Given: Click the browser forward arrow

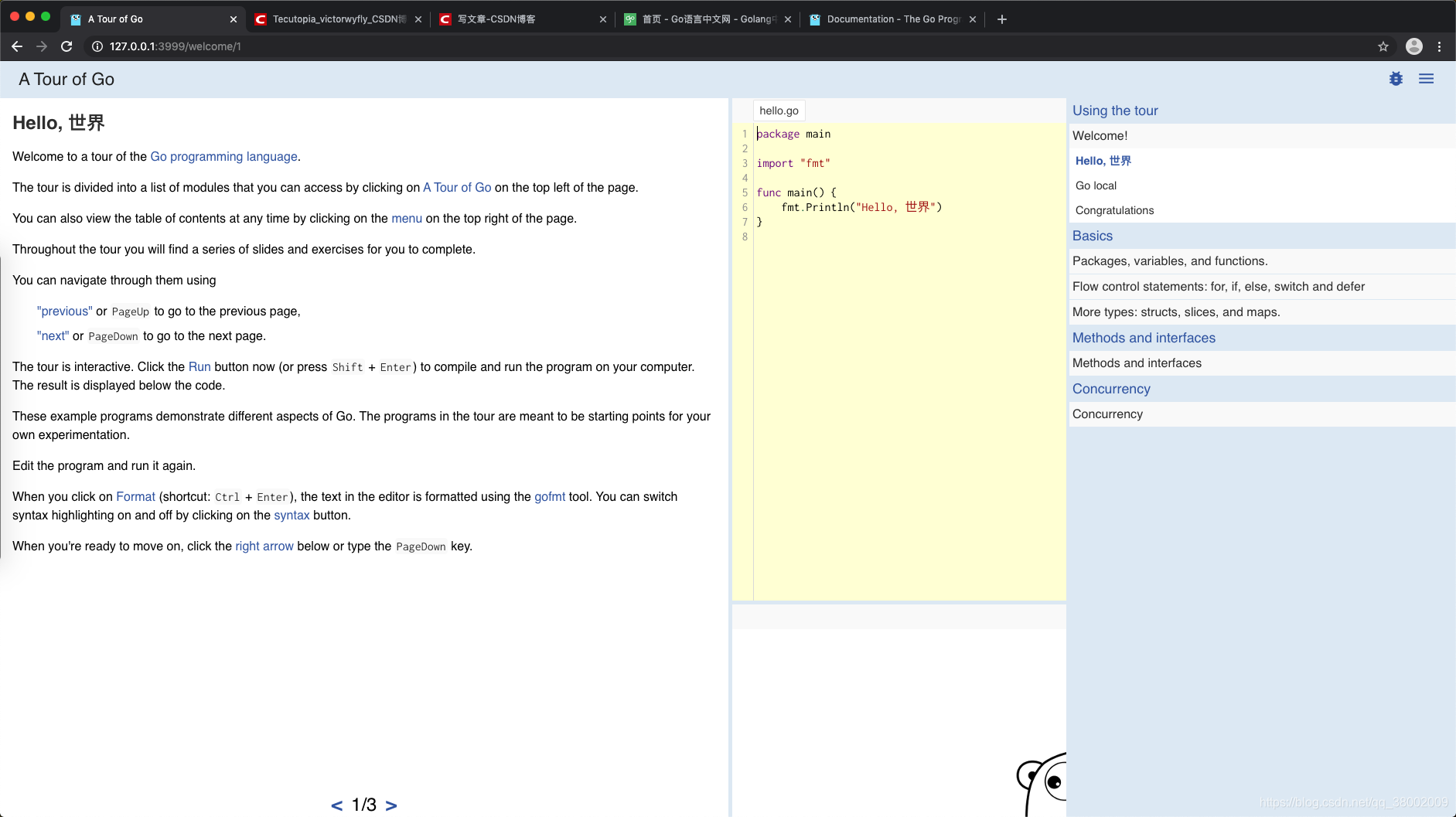Looking at the screenshot, I should [42, 46].
